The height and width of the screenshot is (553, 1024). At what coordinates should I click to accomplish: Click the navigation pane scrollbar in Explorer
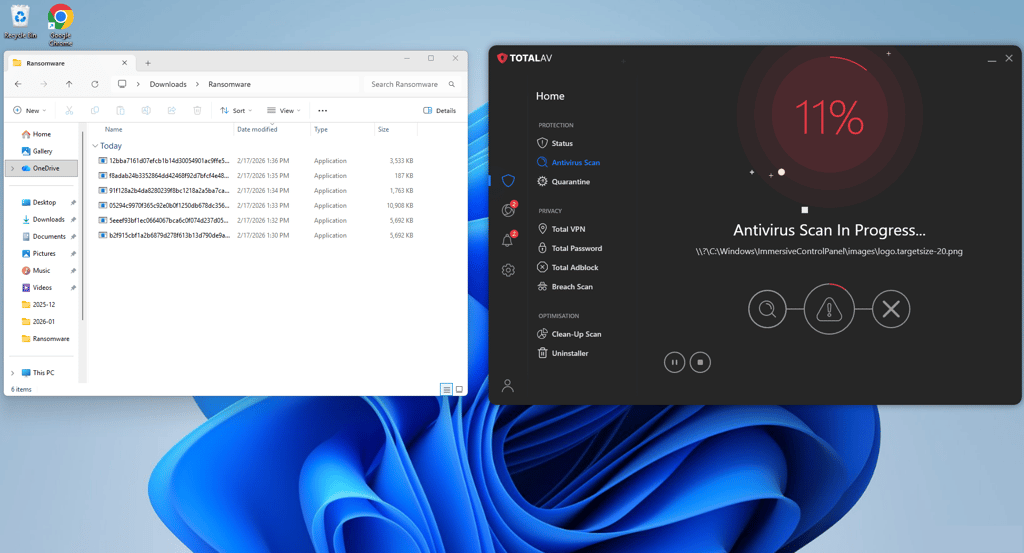click(82, 226)
